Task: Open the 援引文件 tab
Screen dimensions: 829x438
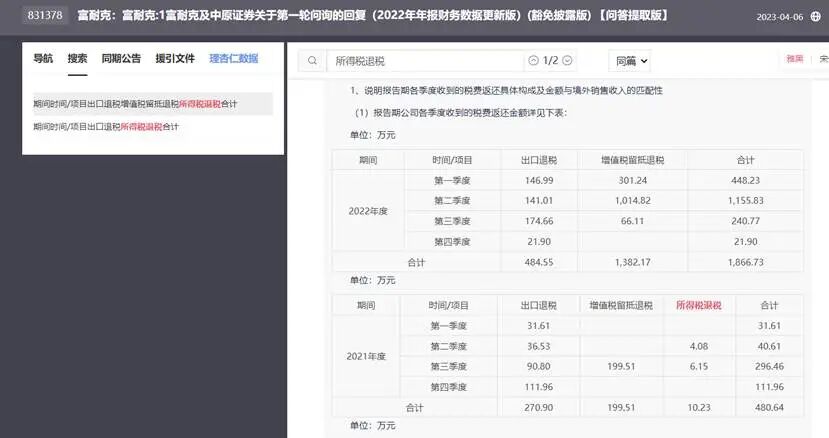Action: pyautogui.click(x=175, y=58)
